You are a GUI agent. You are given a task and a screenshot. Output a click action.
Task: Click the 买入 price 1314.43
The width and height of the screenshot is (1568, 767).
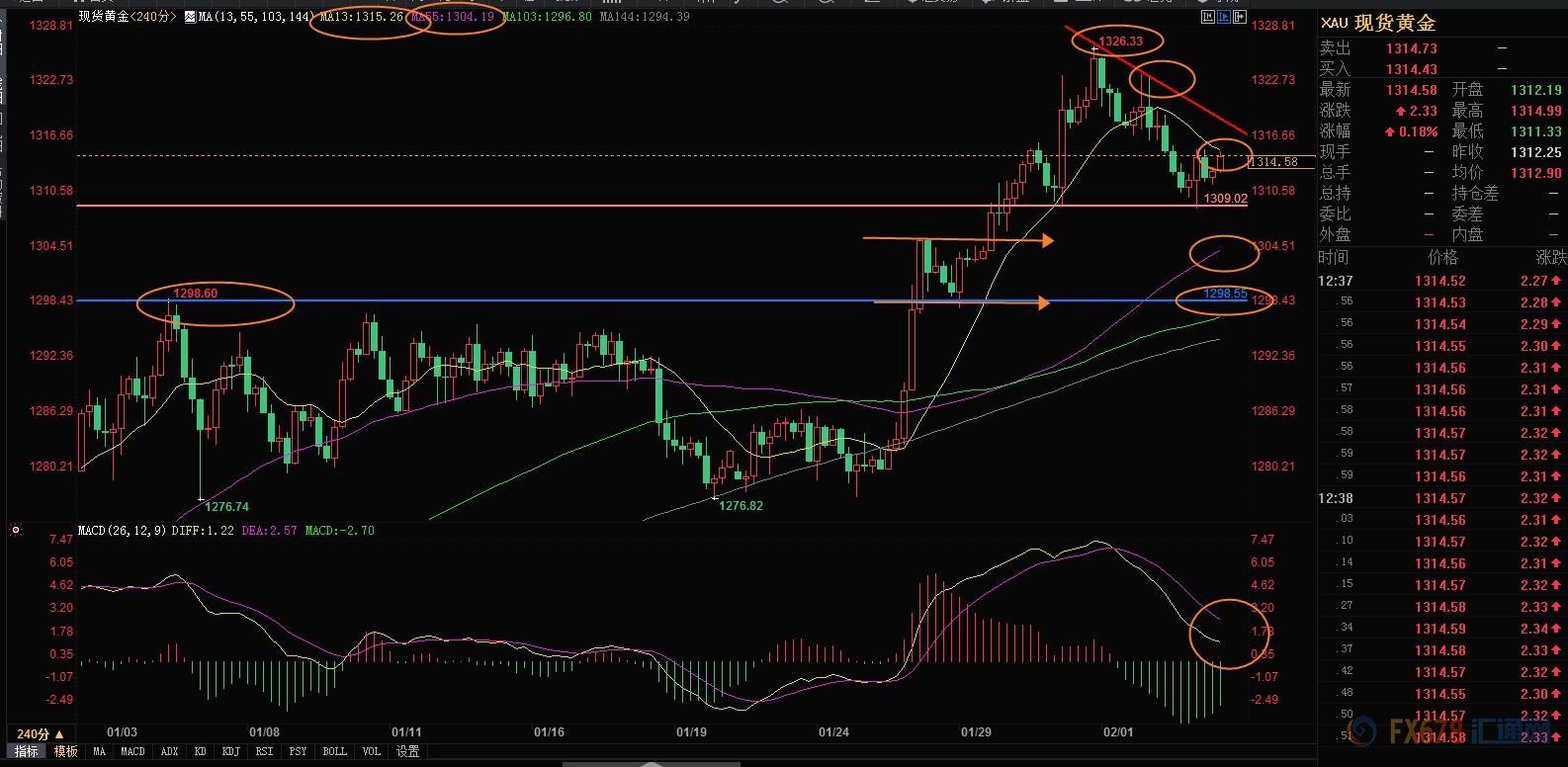click(1411, 69)
